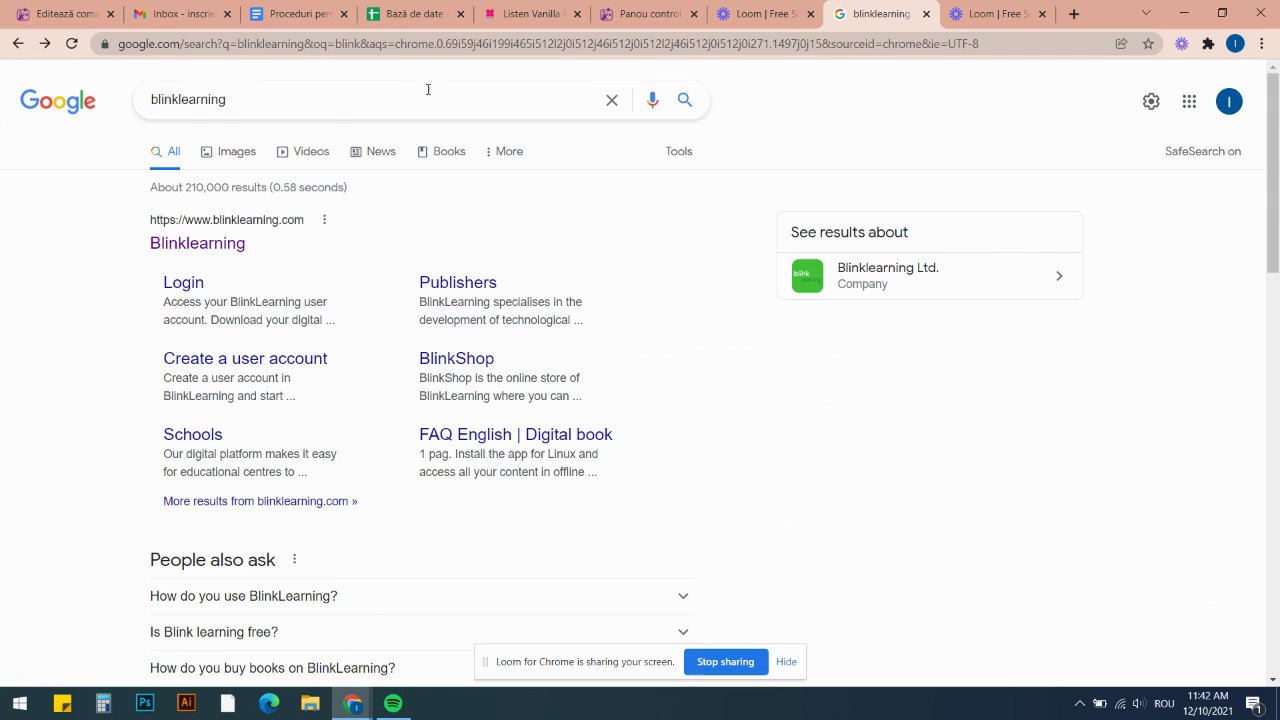
Task: Click Stop sharing button
Action: pos(725,662)
